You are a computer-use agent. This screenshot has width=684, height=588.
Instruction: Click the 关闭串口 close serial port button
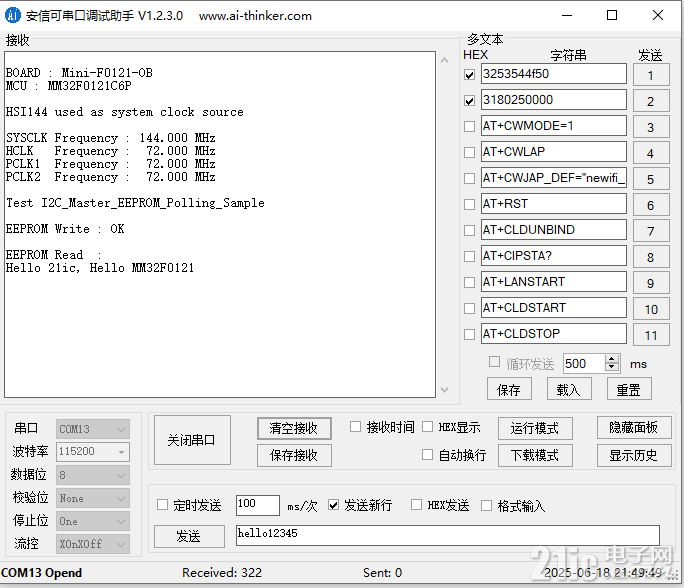click(192, 440)
